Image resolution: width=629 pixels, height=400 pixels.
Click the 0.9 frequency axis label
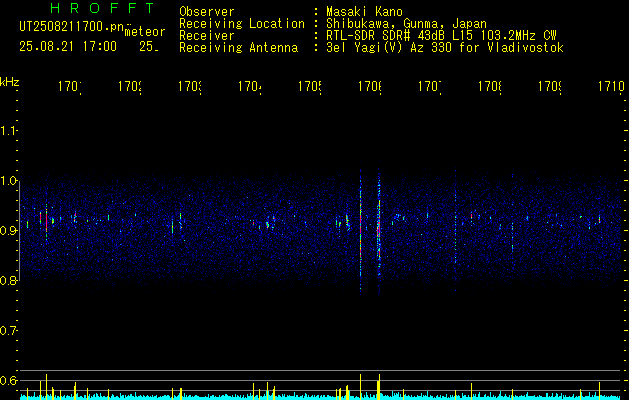click(9, 230)
